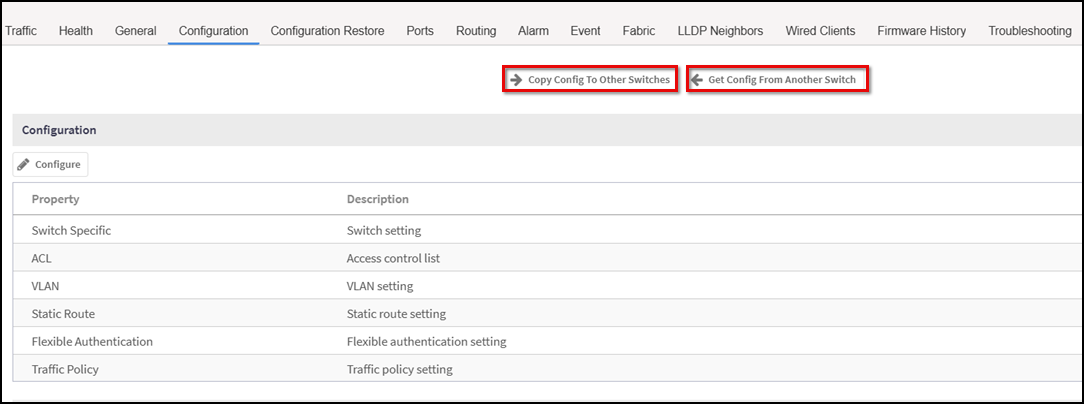Click the 'Access control list' description

click(393, 258)
